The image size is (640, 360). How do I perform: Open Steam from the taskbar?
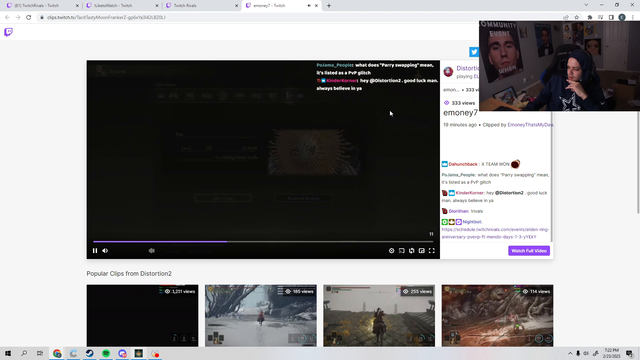[x=89, y=353]
